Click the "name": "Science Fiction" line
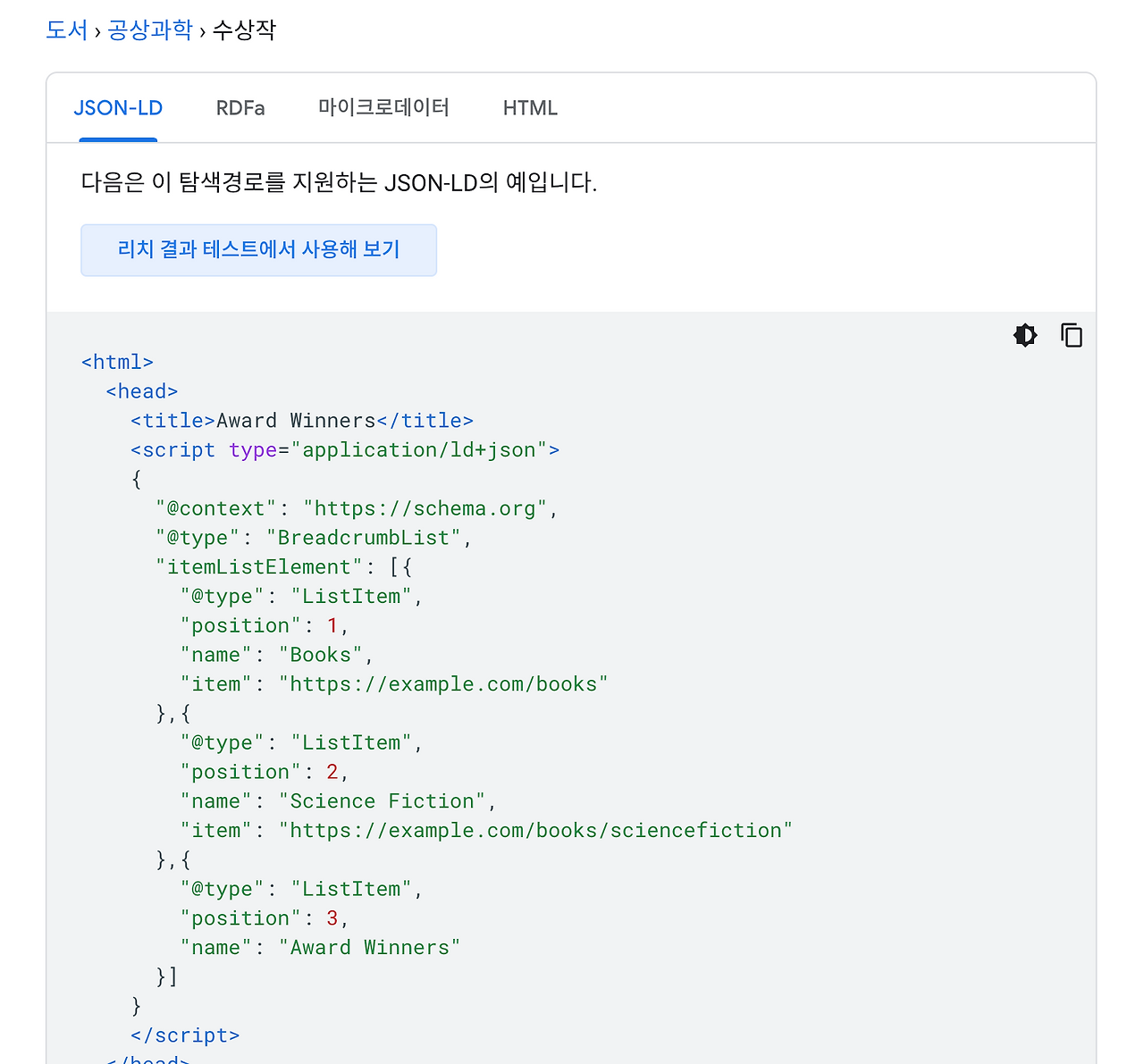The image size is (1144, 1064). click(339, 801)
